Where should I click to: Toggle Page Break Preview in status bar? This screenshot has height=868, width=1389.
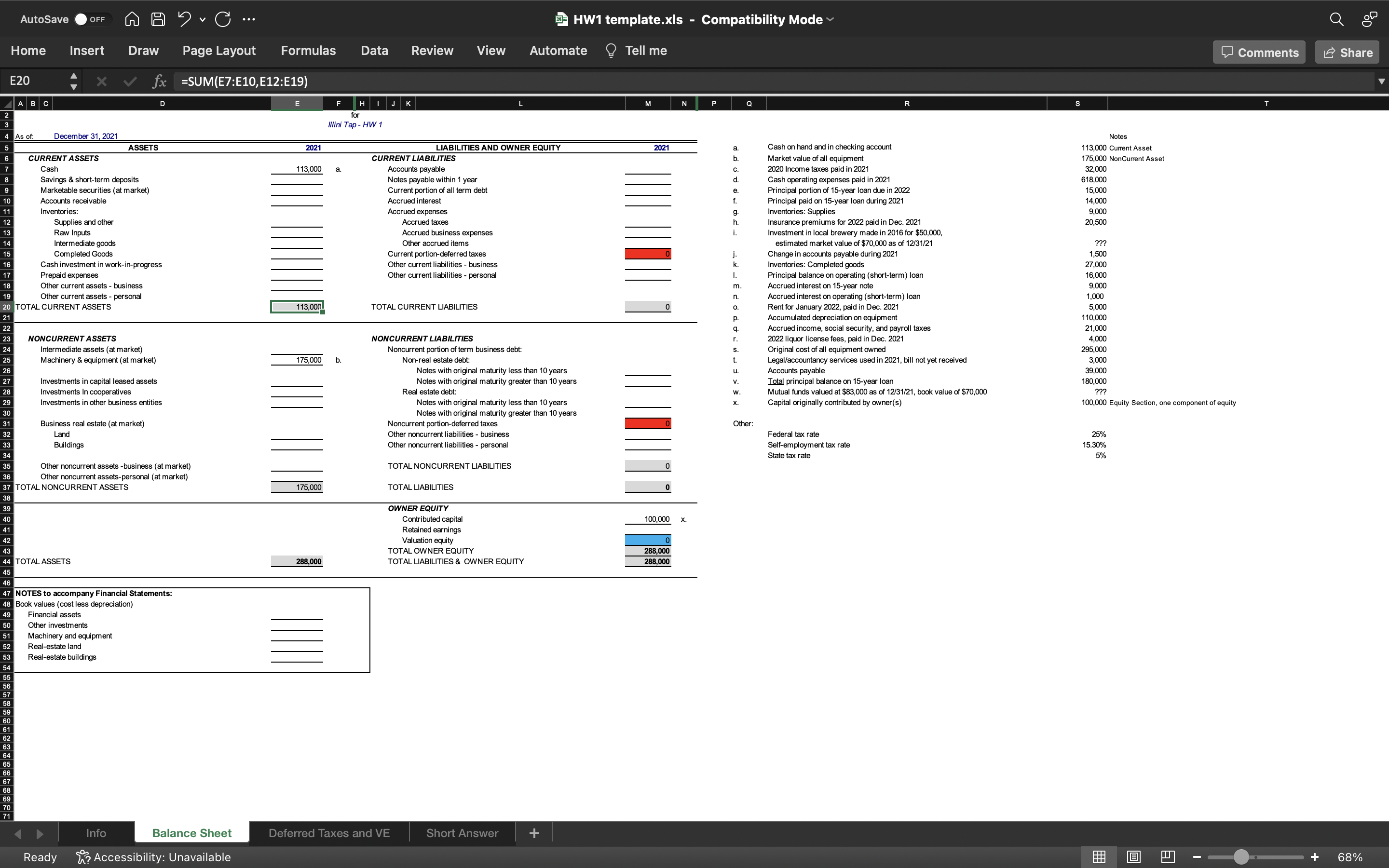(x=1168, y=857)
